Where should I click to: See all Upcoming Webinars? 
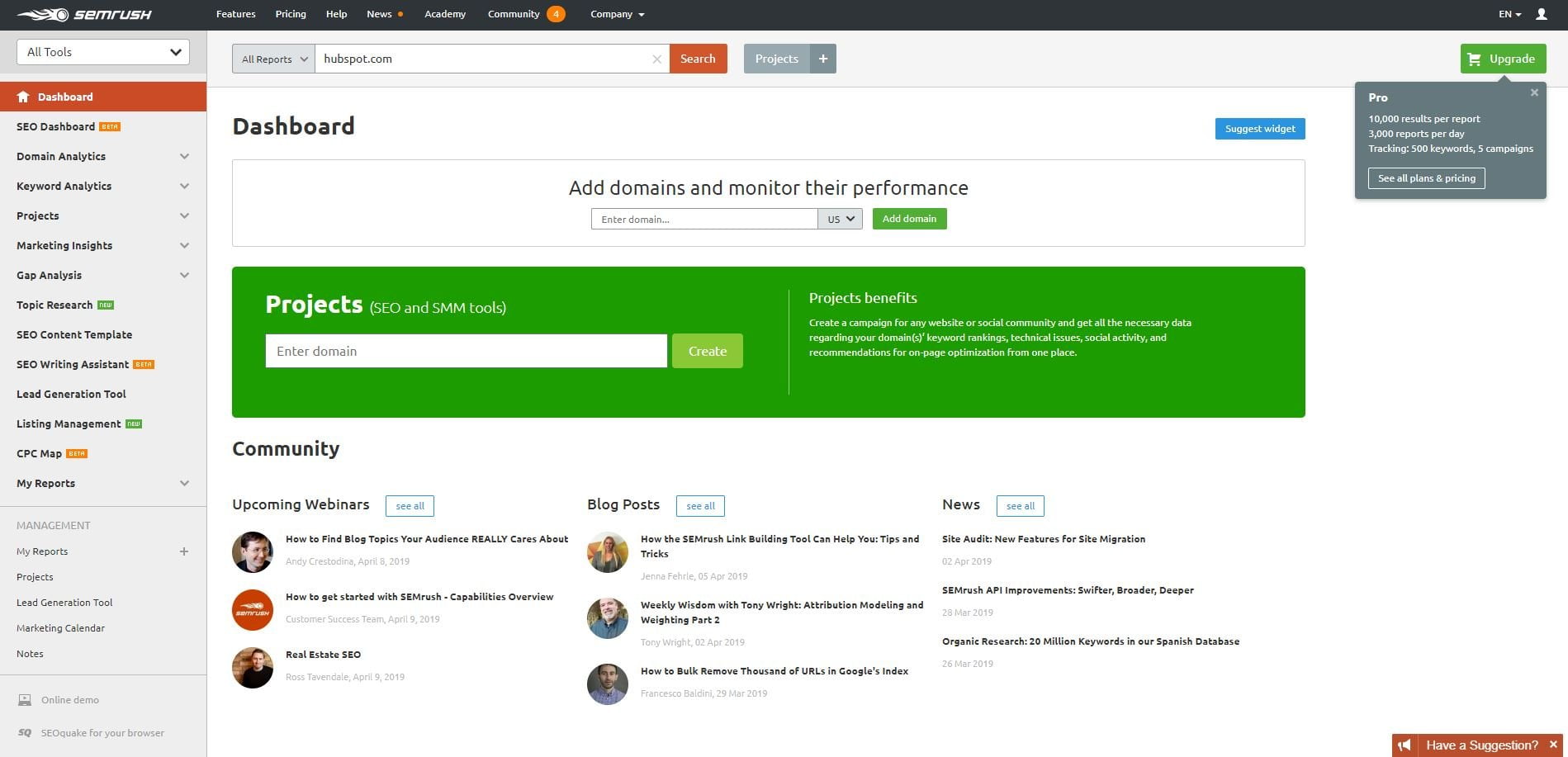pos(410,506)
